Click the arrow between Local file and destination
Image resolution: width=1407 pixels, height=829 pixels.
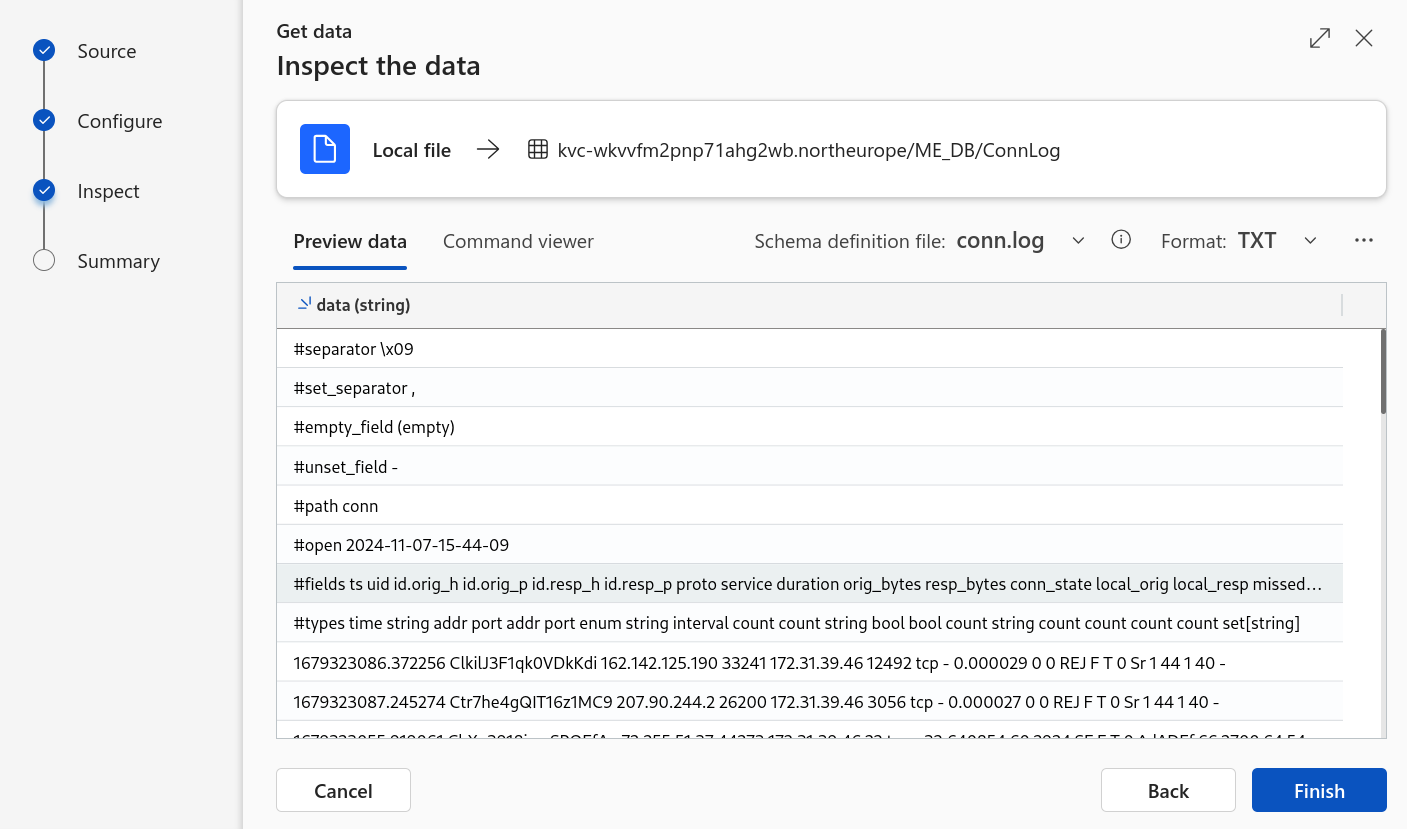pyautogui.click(x=488, y=150)
